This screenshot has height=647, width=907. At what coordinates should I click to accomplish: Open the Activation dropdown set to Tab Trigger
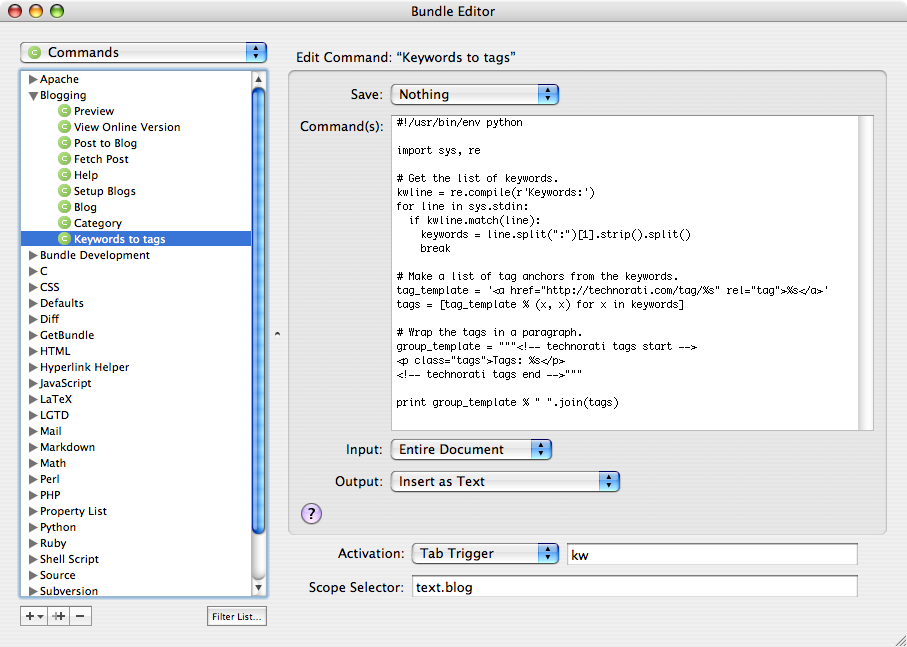click(x=485, y=553)
